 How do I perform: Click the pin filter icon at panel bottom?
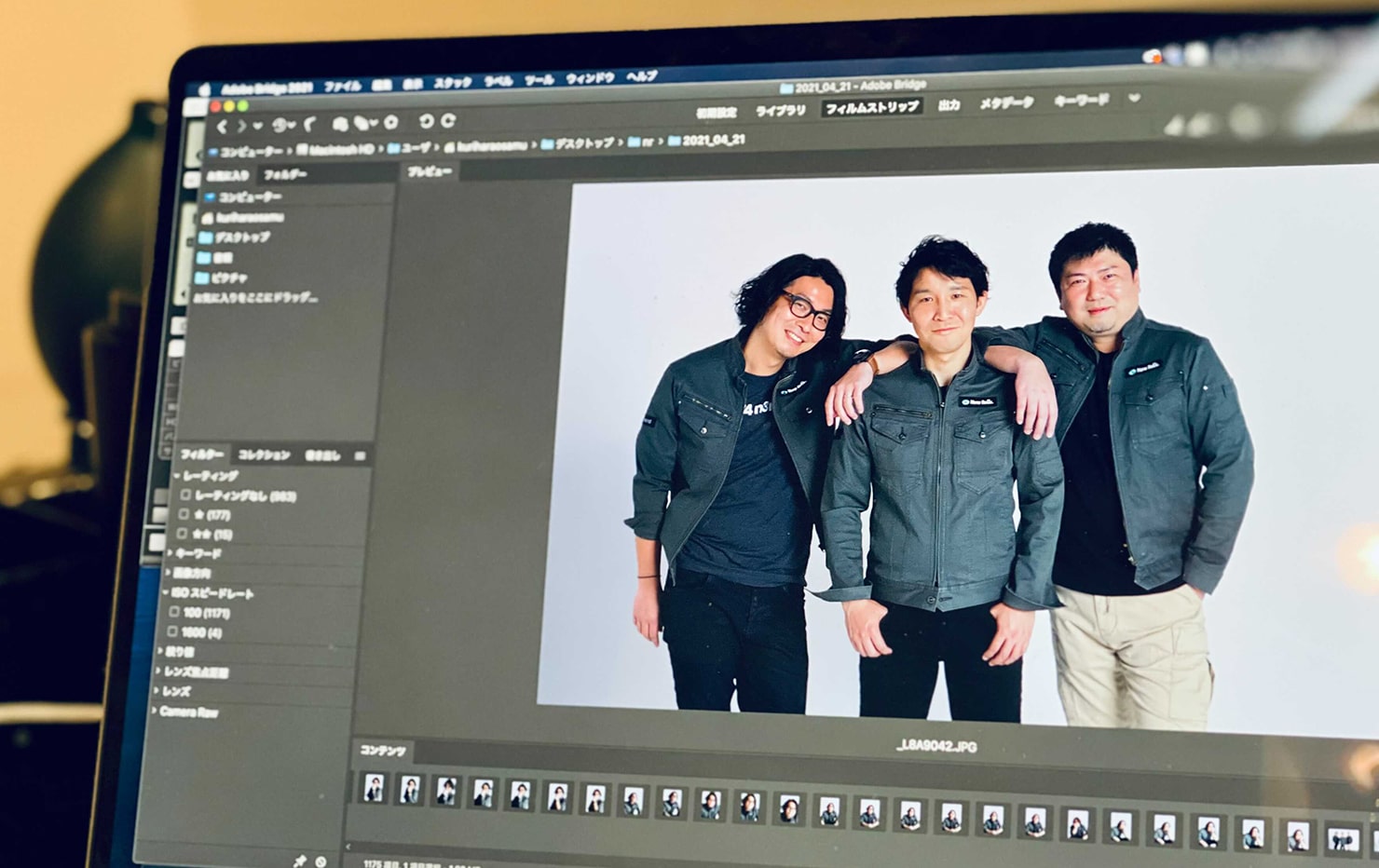click(300, 860)
